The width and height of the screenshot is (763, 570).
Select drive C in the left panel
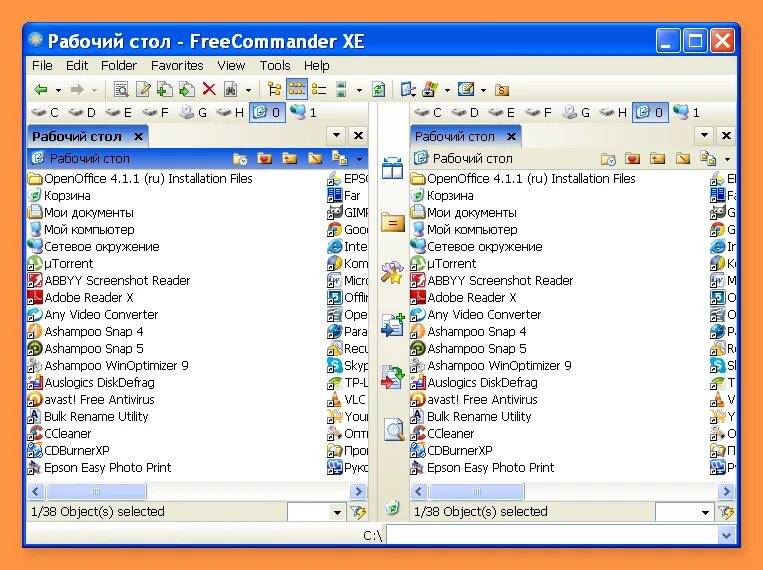click(44, 113)
